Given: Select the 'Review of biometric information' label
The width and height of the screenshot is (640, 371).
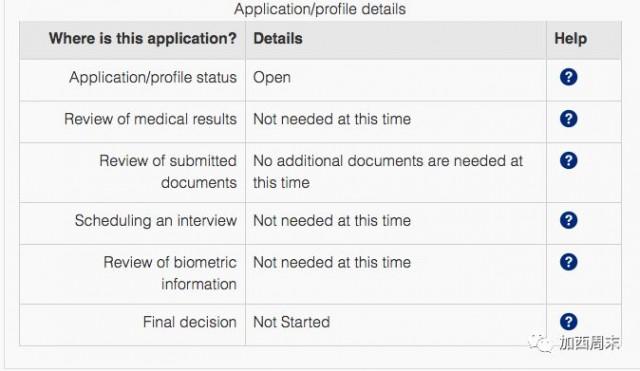Looking at the screenshot, I should (170, 273).
